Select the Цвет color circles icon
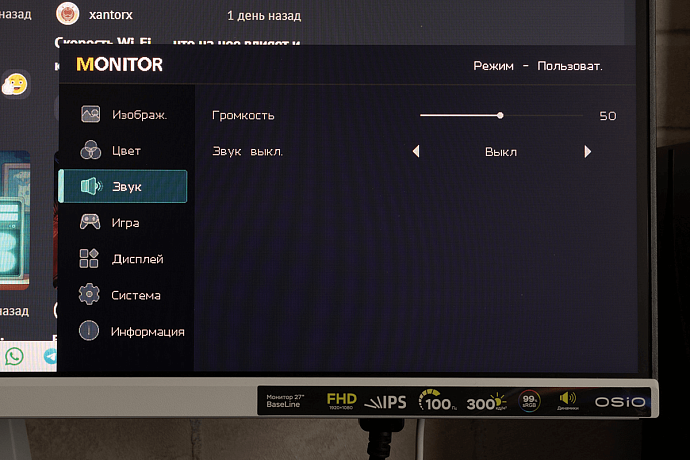Image resolution: width=690 pixels, height=460 pixels. coord(90,151)
